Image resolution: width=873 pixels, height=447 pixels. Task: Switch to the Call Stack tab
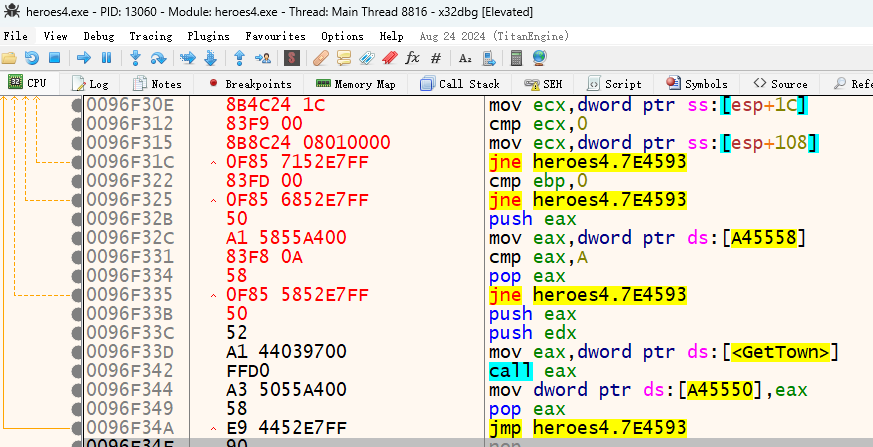(x=460, y=84)
